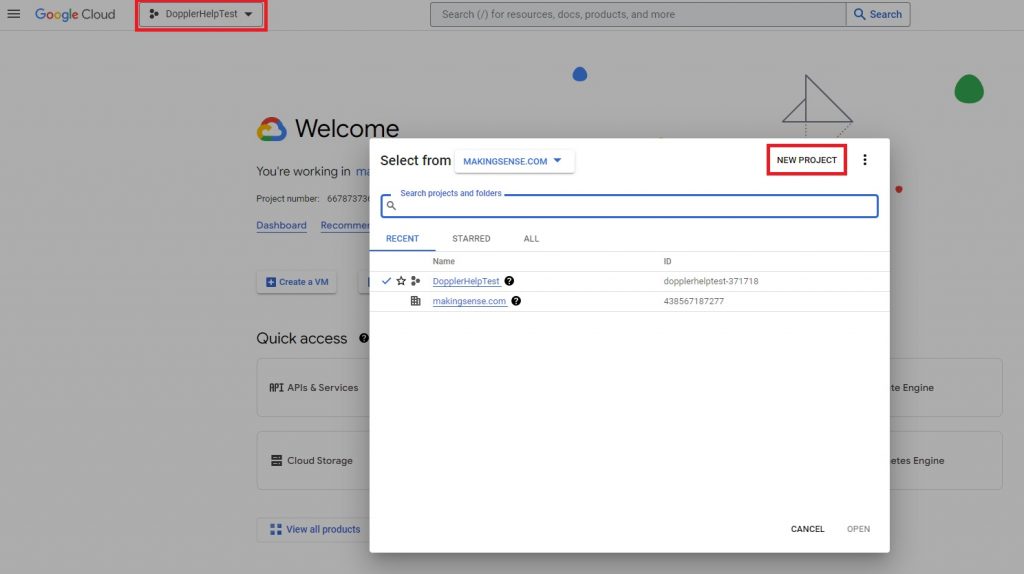
Task: Click magnifier icon in project search
Action: [391, 206]
